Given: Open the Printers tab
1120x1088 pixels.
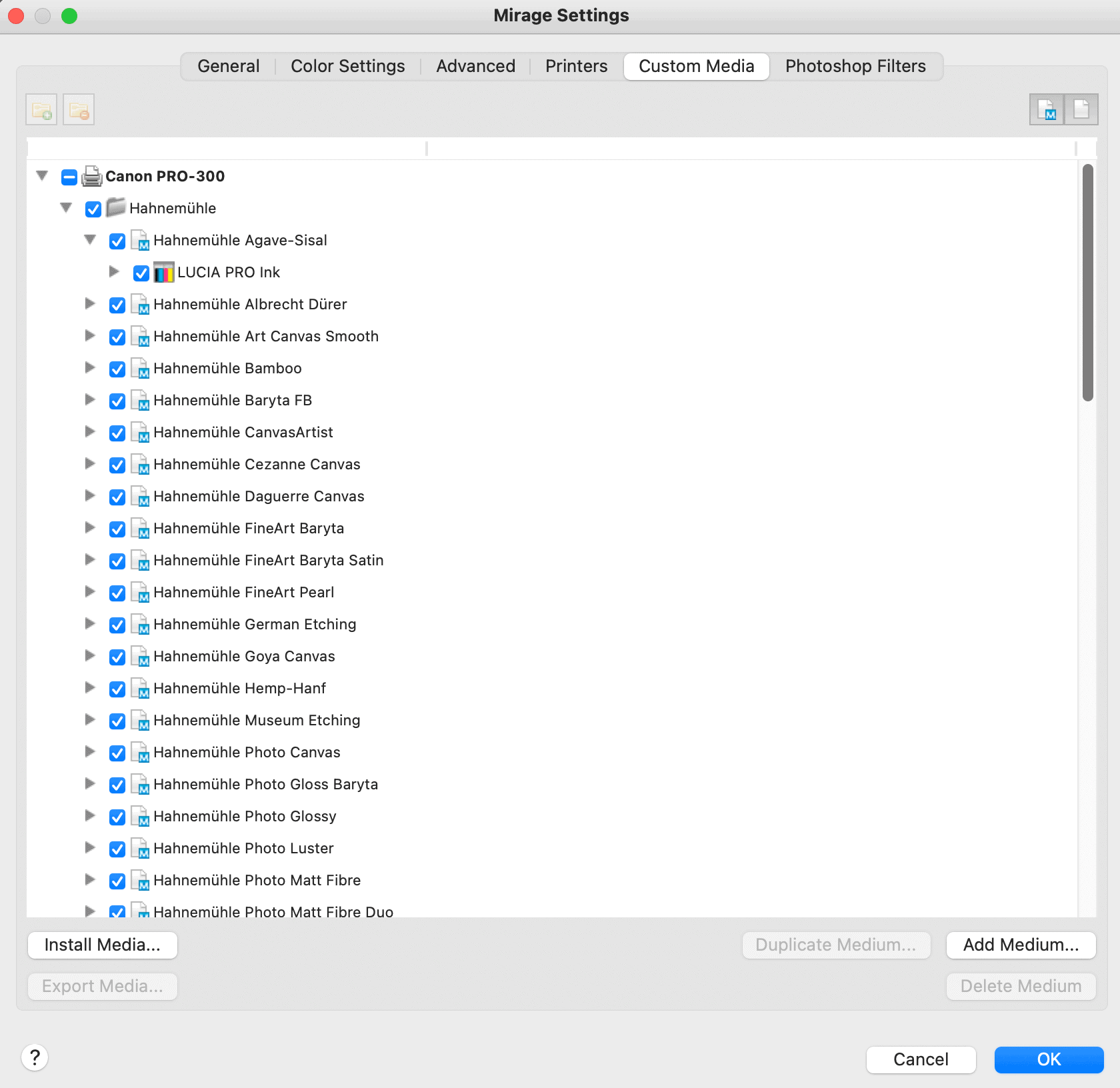Looking at the screenshot, I should click(x=577, y=66).
